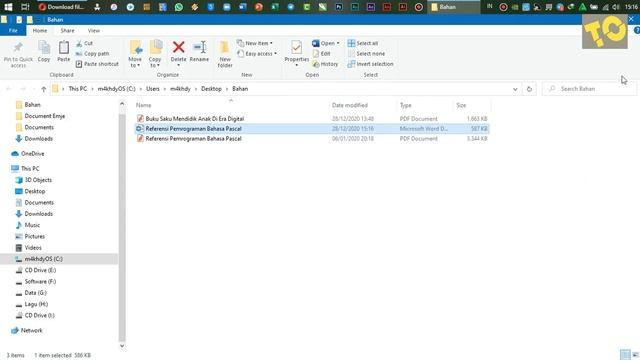This screenshot has width=640, height=360.
Task: Select Network in navigation pane
Action: tap(31, 331)
